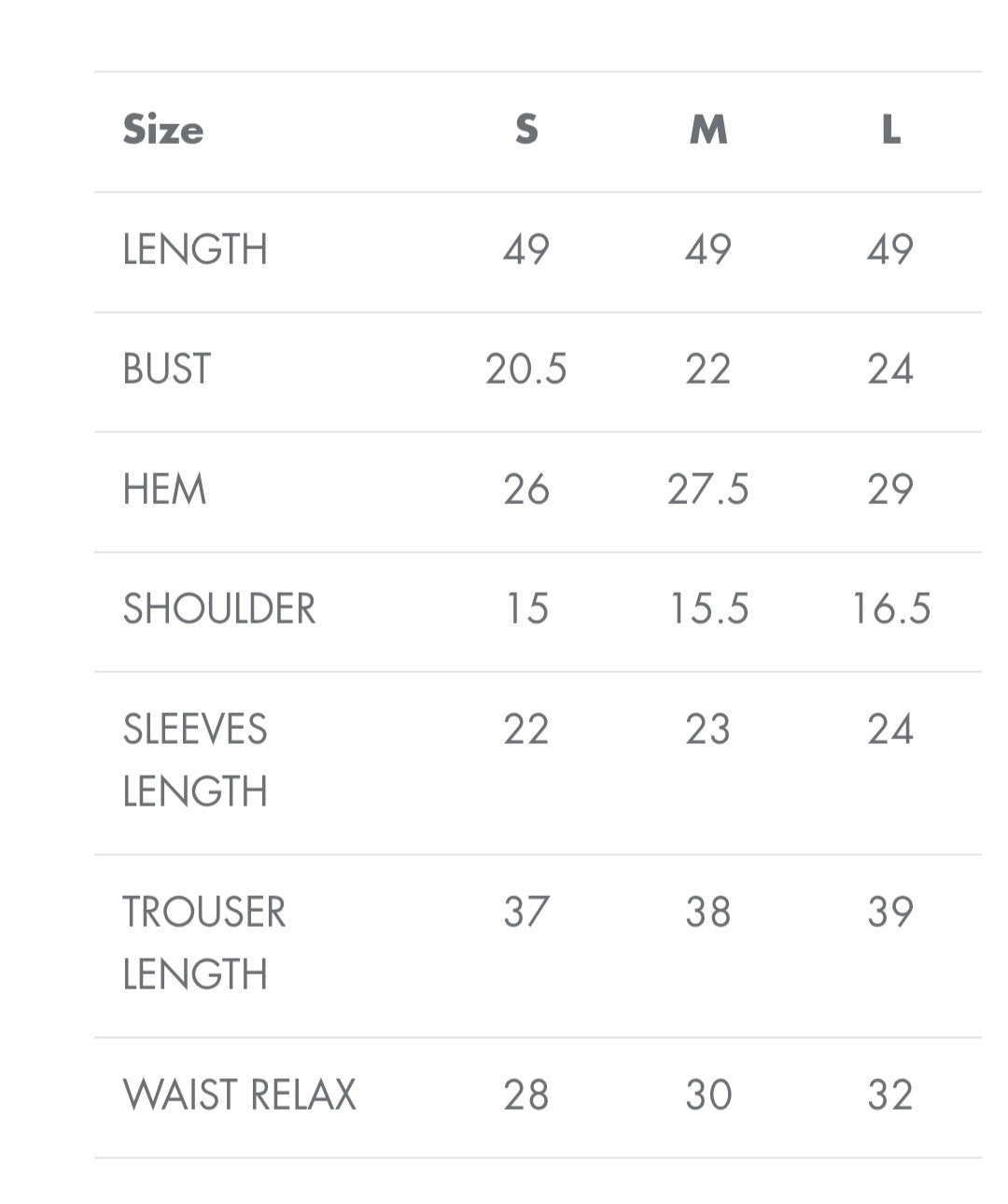
Task: Click the SHOULDER row label
Action: 219,609
